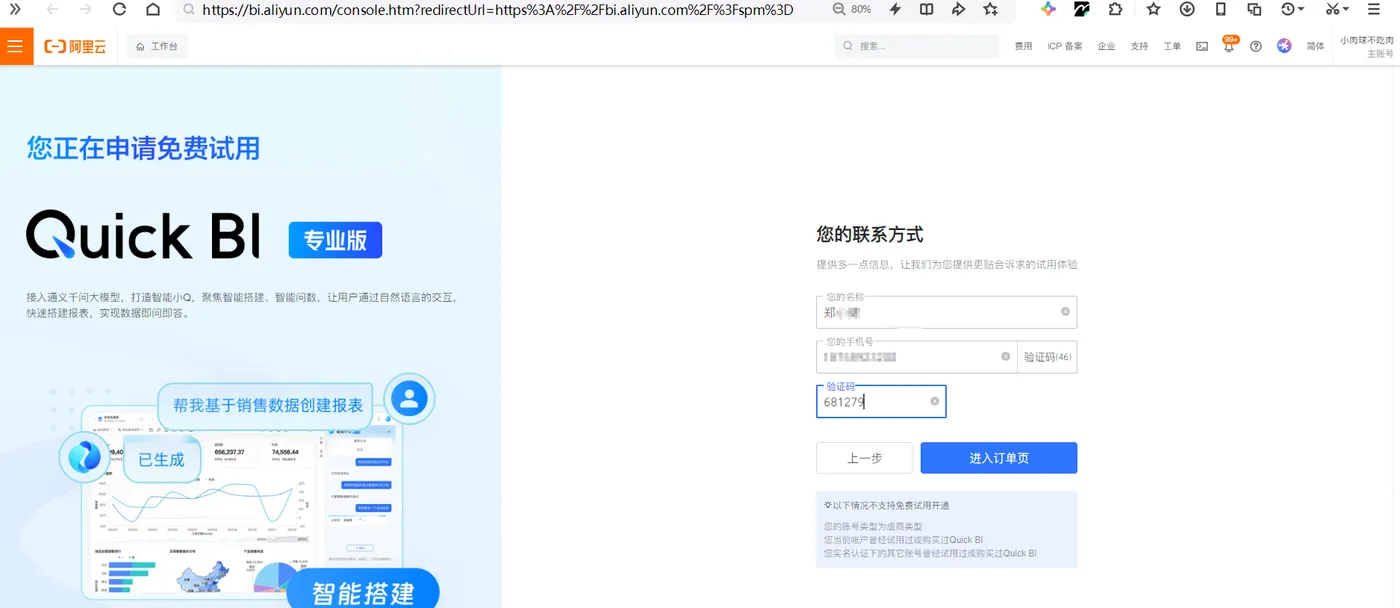Viewport: 1400px width, 608px height.
Task: Click the colorful sparkle extension icon
Action: 1048,9
